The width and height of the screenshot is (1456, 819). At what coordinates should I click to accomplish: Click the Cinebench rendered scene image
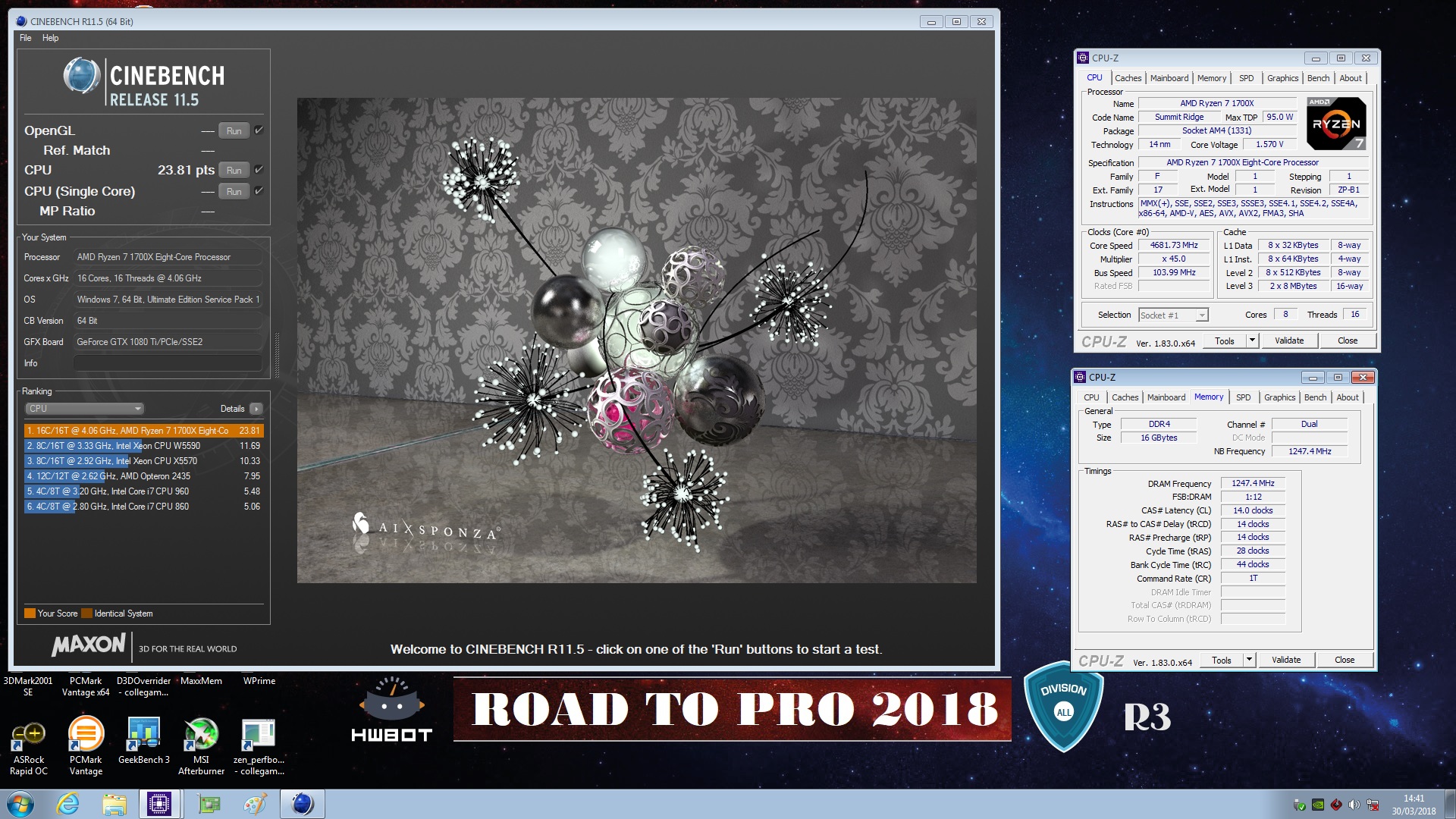[x=636, y=340]
